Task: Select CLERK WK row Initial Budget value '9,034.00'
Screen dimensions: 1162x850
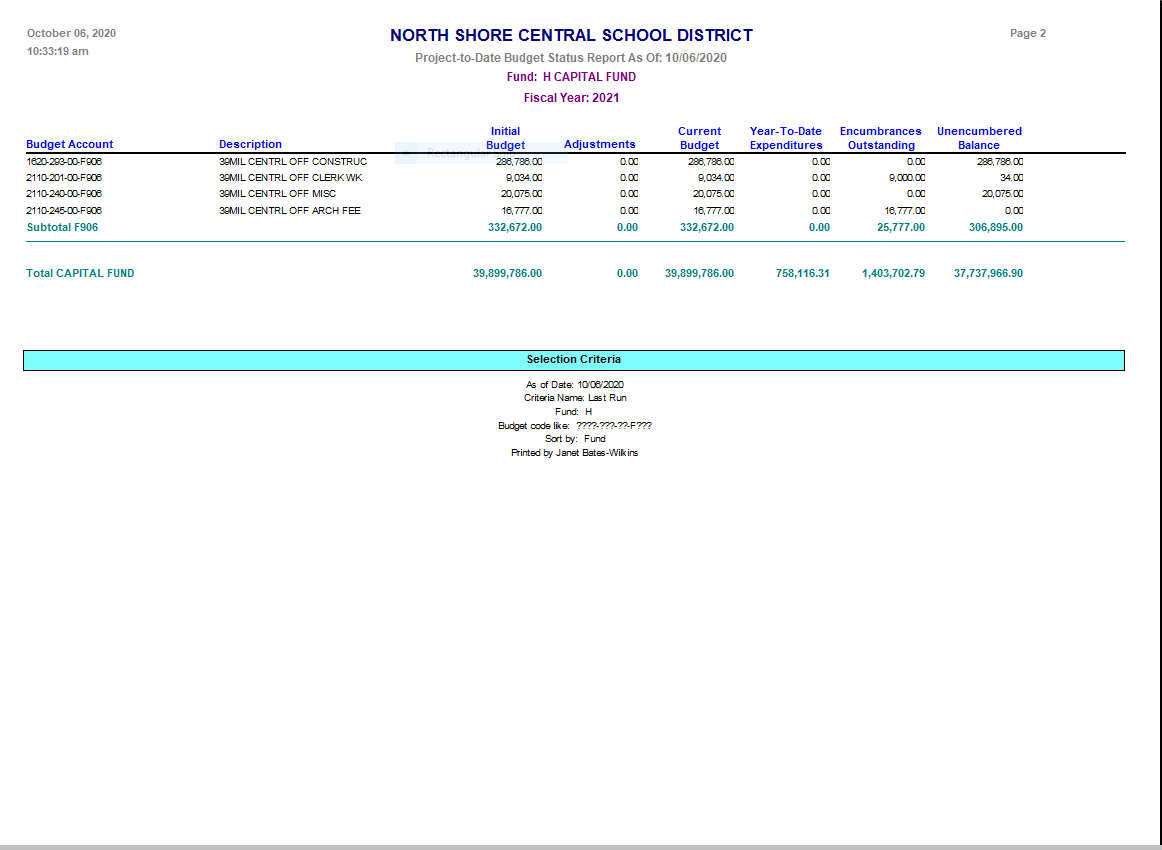Action: point(524,178)
